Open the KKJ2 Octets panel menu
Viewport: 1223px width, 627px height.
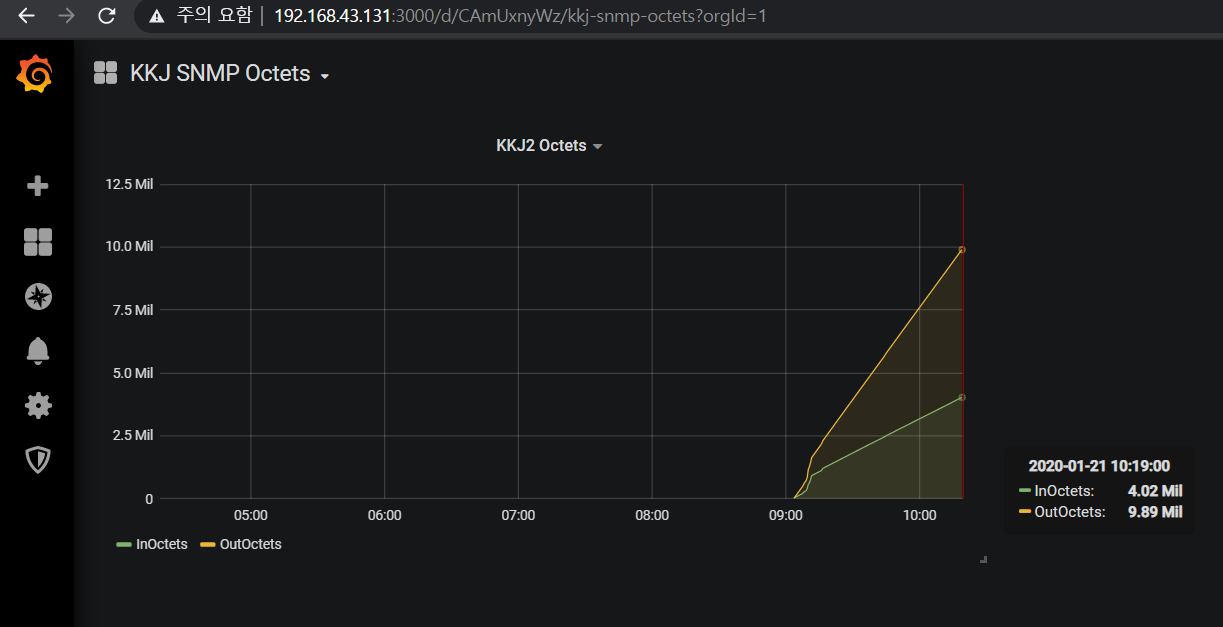(x=549, y=146)
